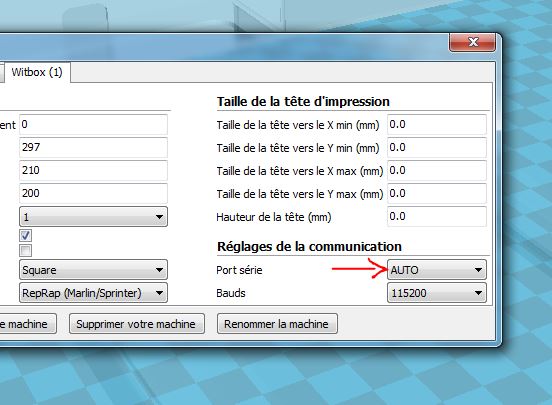The width and height of the screenshot is (552, 405).
Task: Click the field containing 297
Action: click(93, 147)
